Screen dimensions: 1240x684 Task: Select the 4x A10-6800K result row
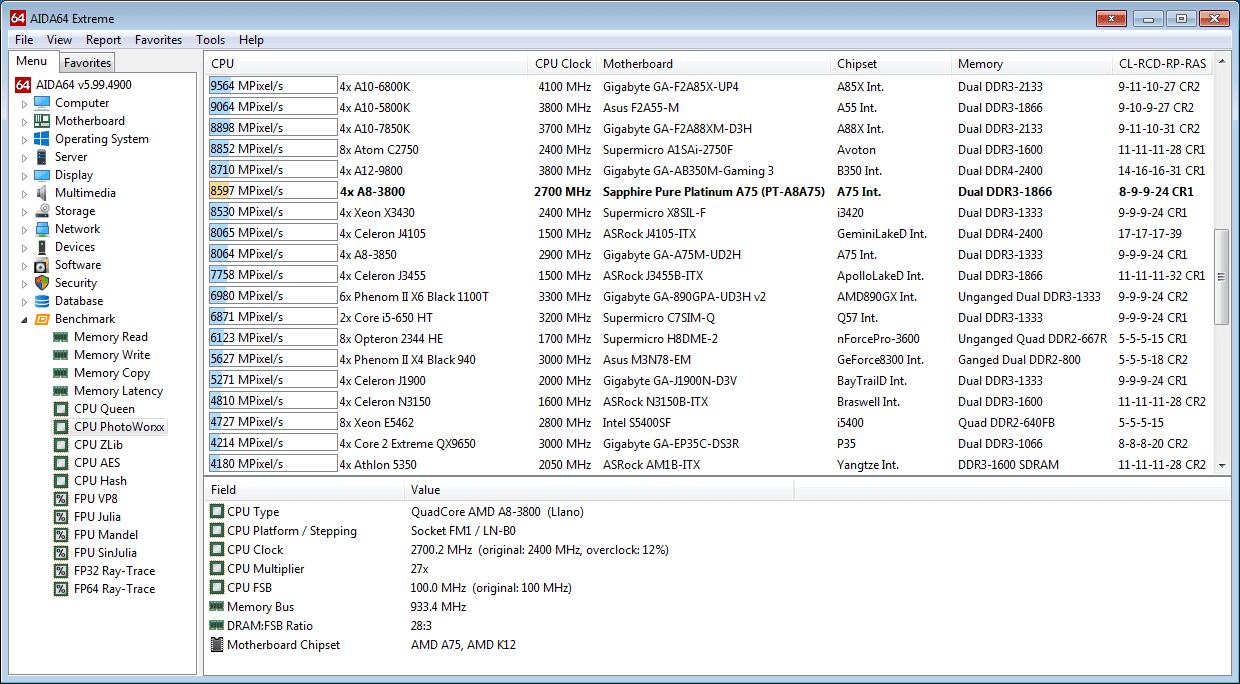tap(709, 86)
